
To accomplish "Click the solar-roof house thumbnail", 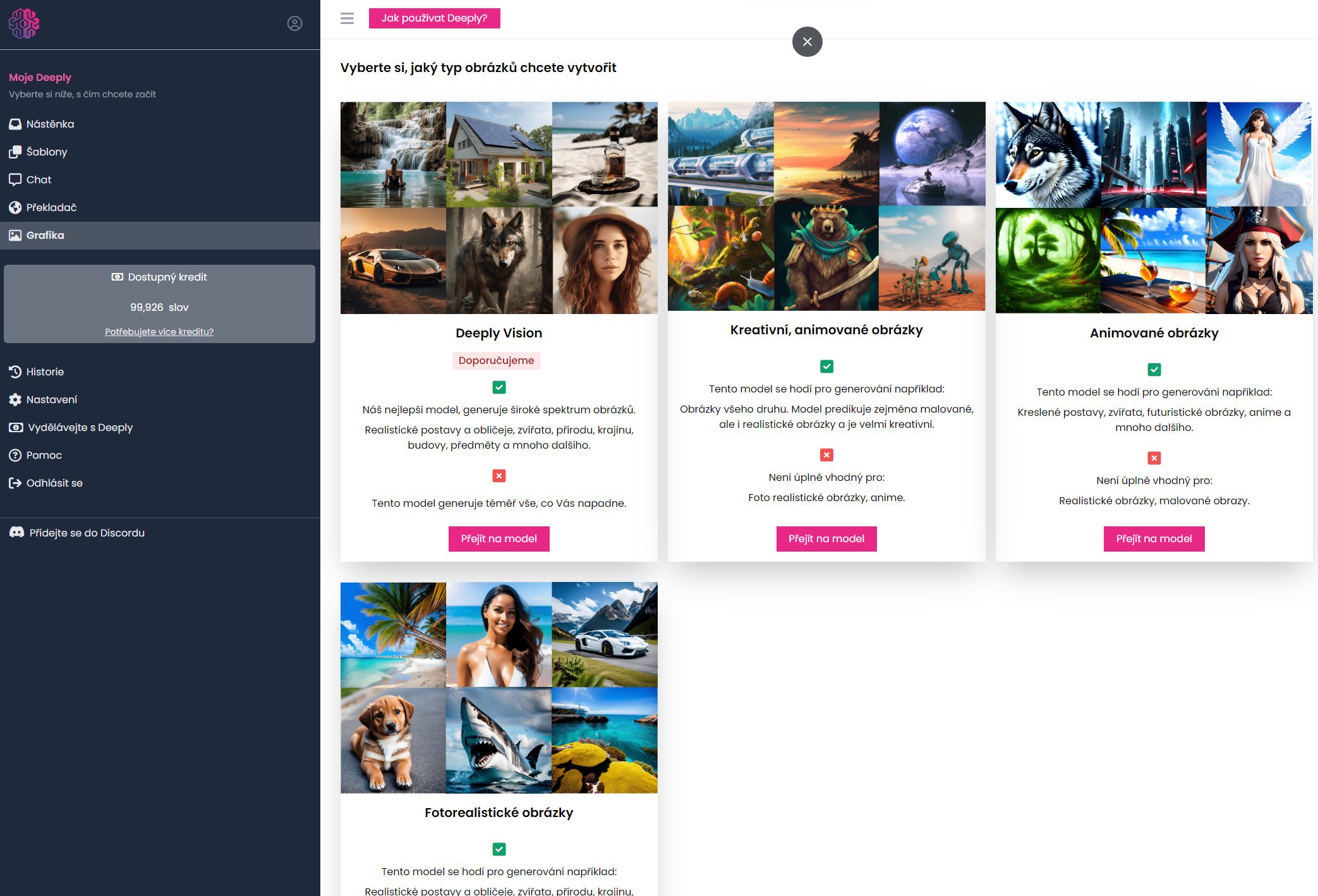I will coord(499,155).
